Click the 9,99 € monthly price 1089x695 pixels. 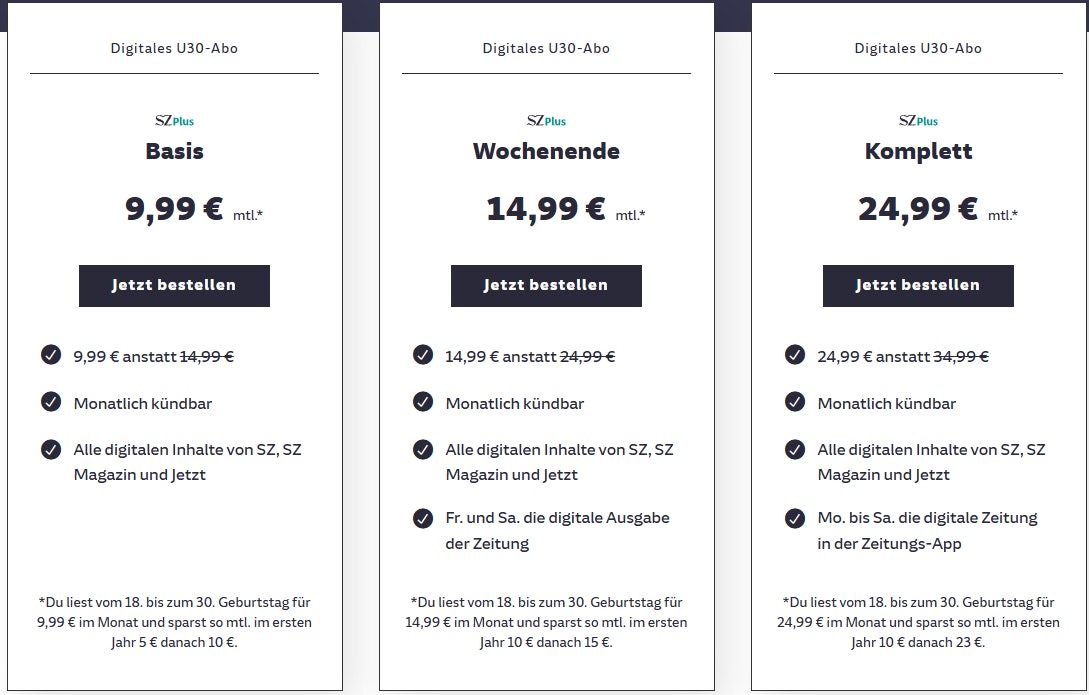click(174, 209)
